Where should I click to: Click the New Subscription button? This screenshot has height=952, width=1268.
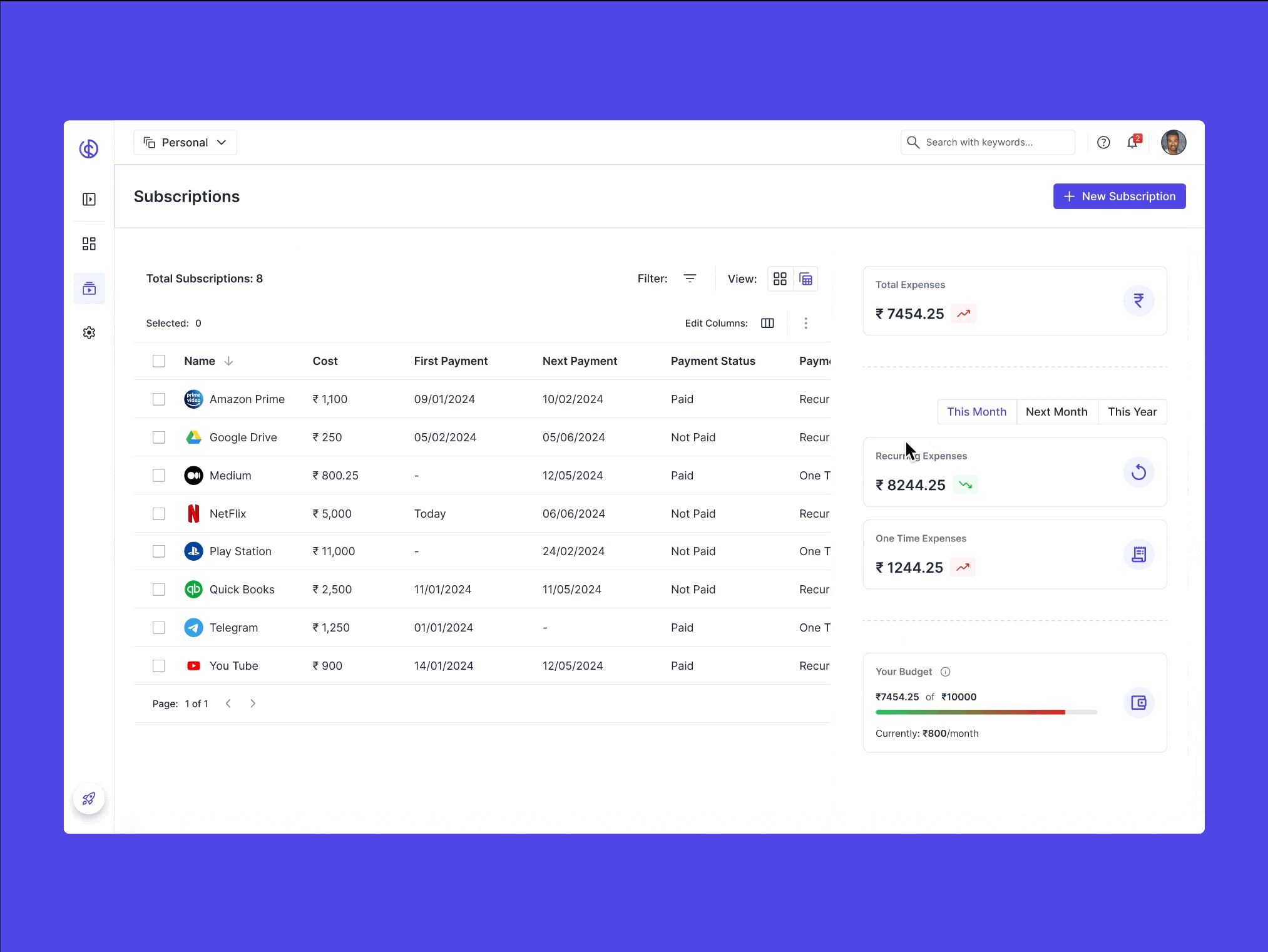(1119, 197)
